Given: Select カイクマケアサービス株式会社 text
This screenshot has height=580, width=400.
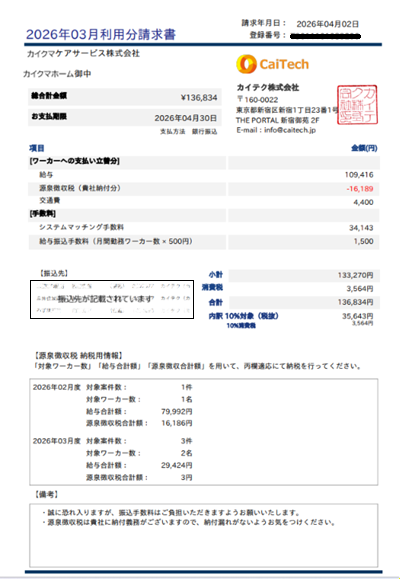Looking at the screenshot, I should point(83,54).
